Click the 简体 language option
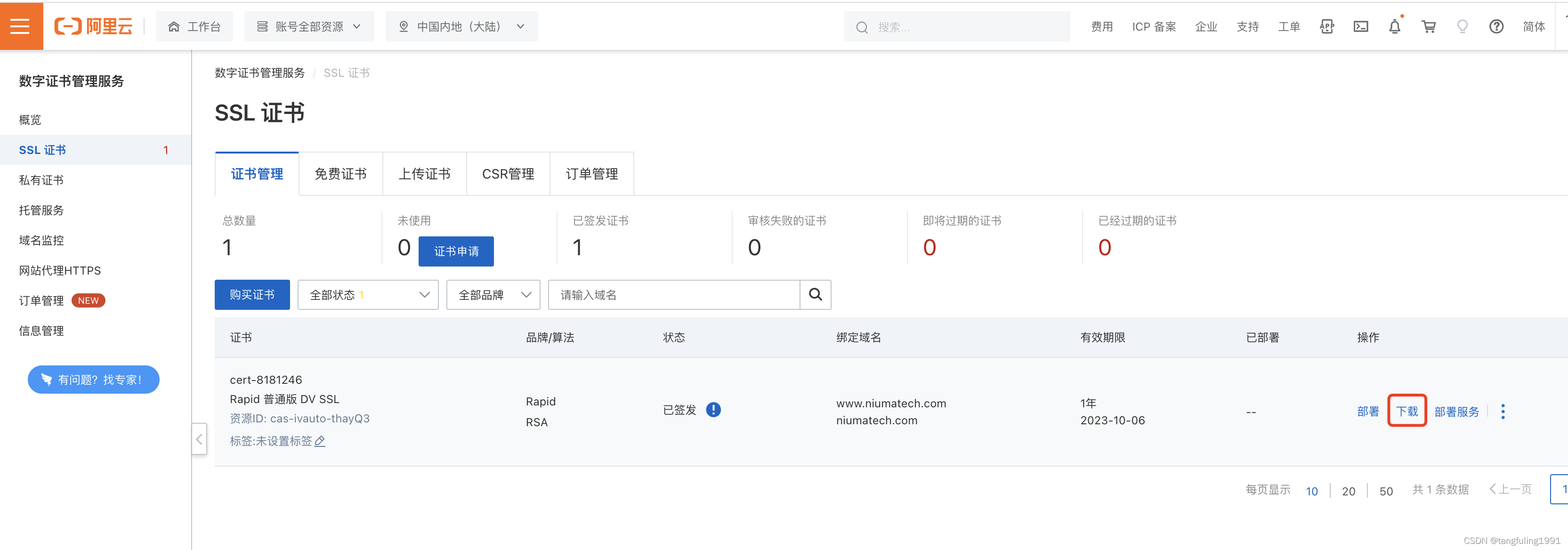1568x550 pixels. 1534,27
